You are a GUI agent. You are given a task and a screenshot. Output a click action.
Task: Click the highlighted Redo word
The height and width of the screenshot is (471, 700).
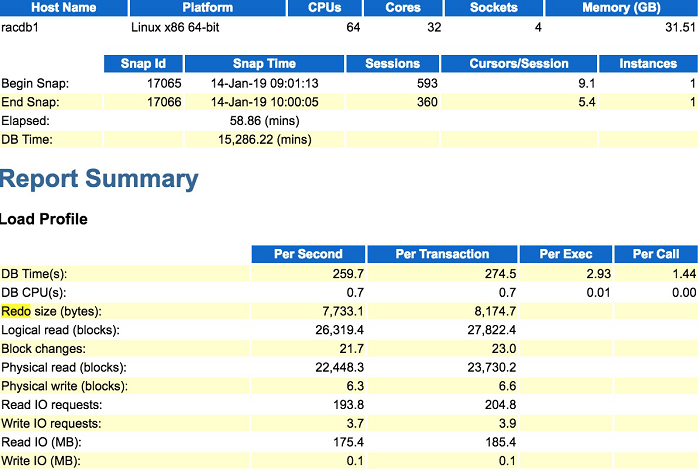click(x=16, y=311)
